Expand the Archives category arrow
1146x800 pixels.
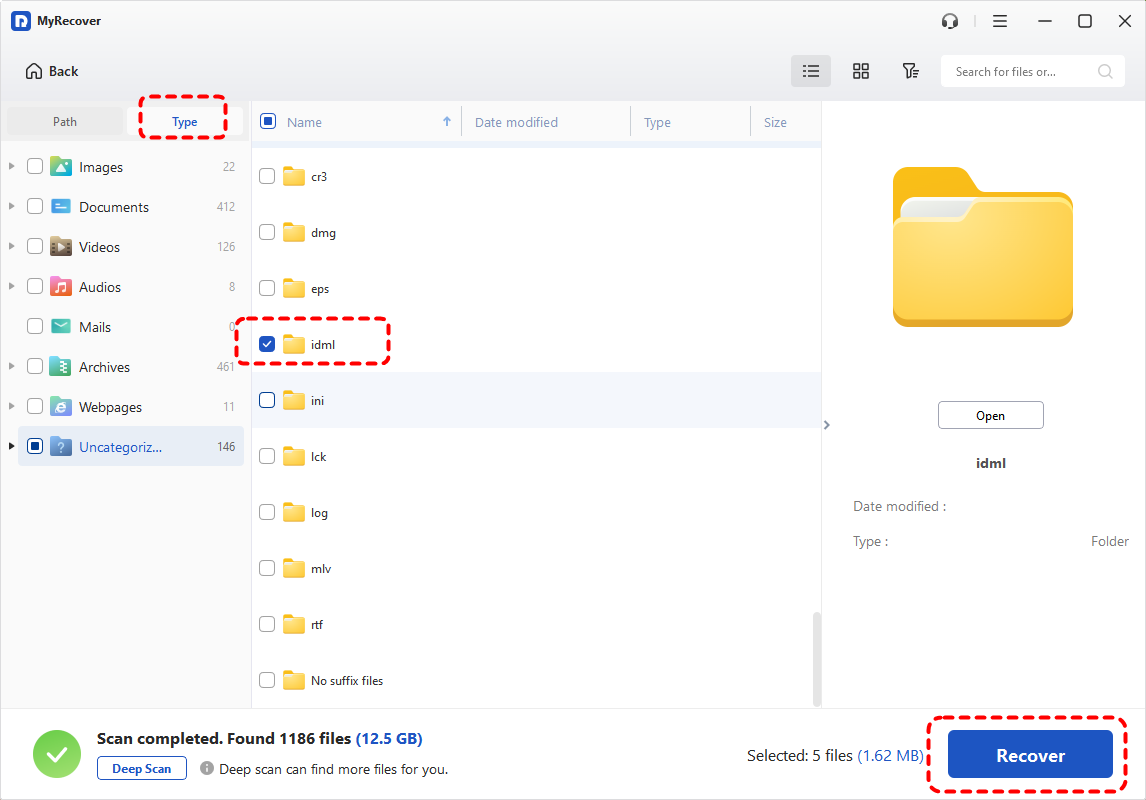[x=12, y=367]
